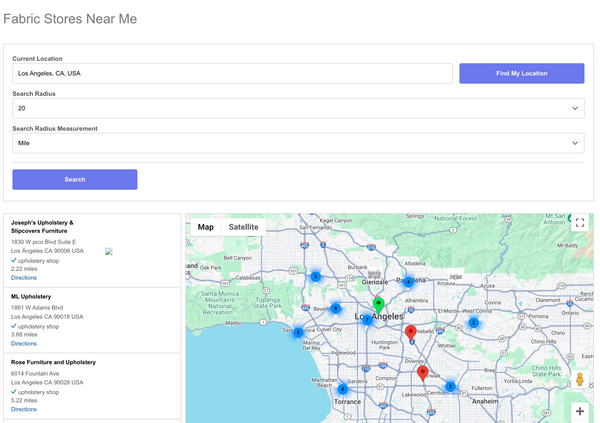Click the Search button

(75, 179)
